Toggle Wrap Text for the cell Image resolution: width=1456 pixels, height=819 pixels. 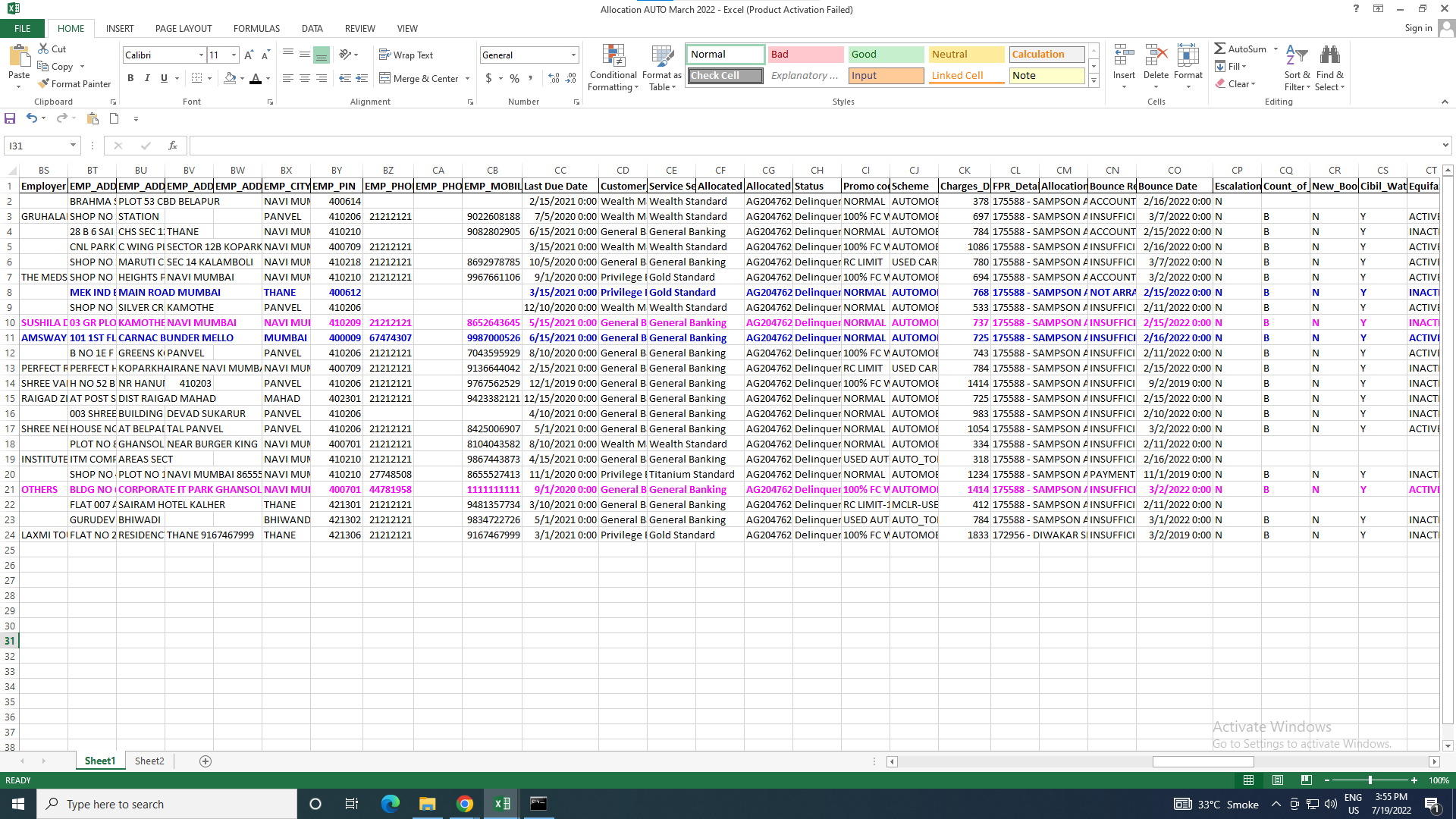(x=406, y=55)
